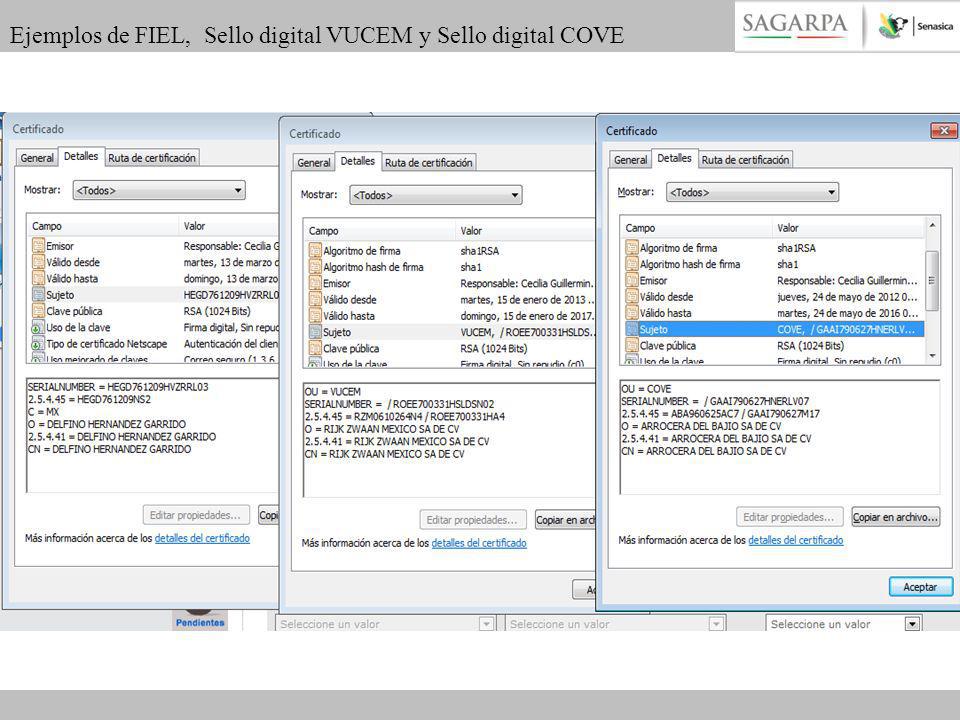Click Copiar en archivo button in right window
The width and height of the screenshot is (960, 720).
point(896,517)
